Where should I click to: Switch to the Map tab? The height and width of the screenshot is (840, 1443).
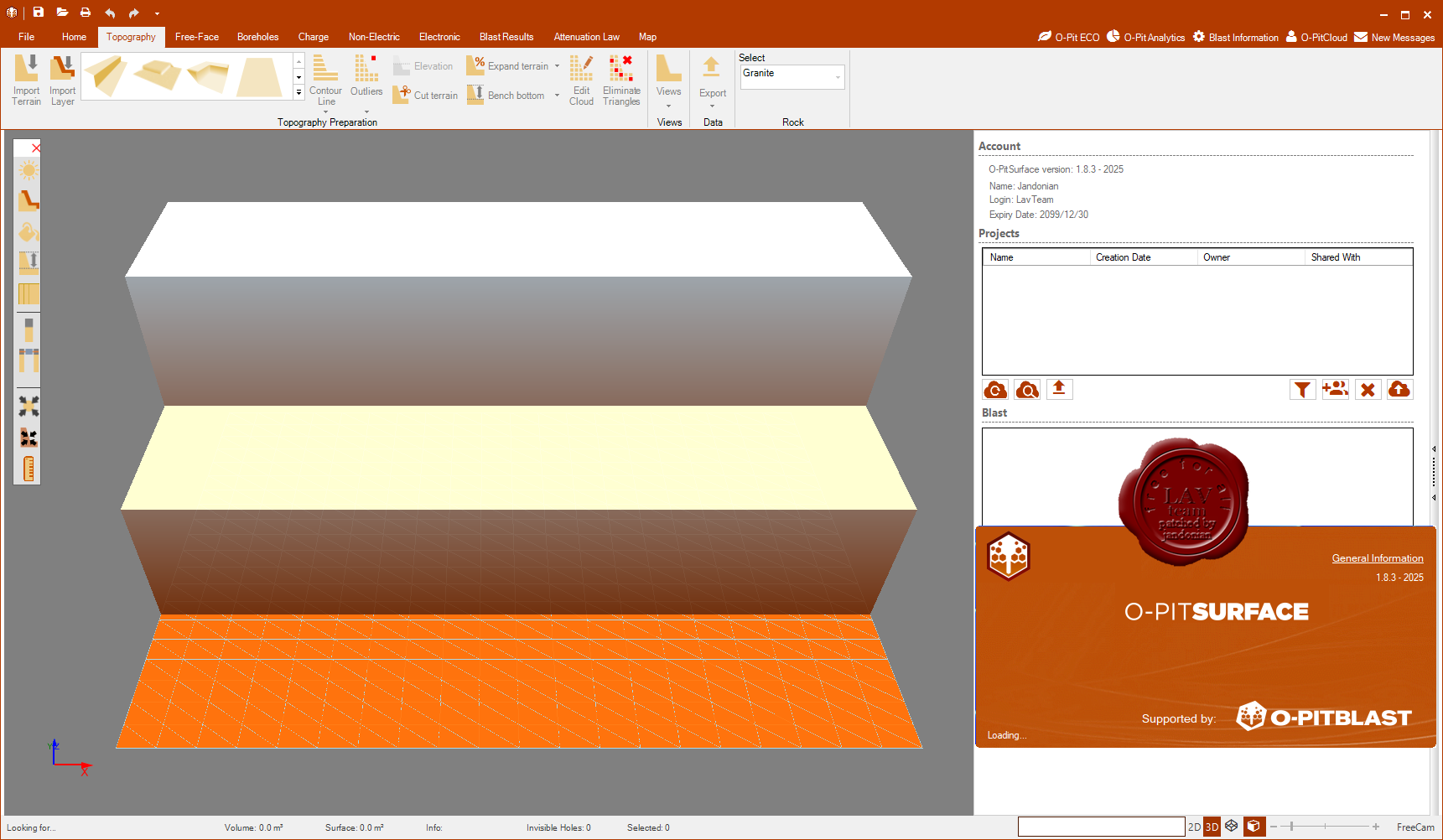647,37
